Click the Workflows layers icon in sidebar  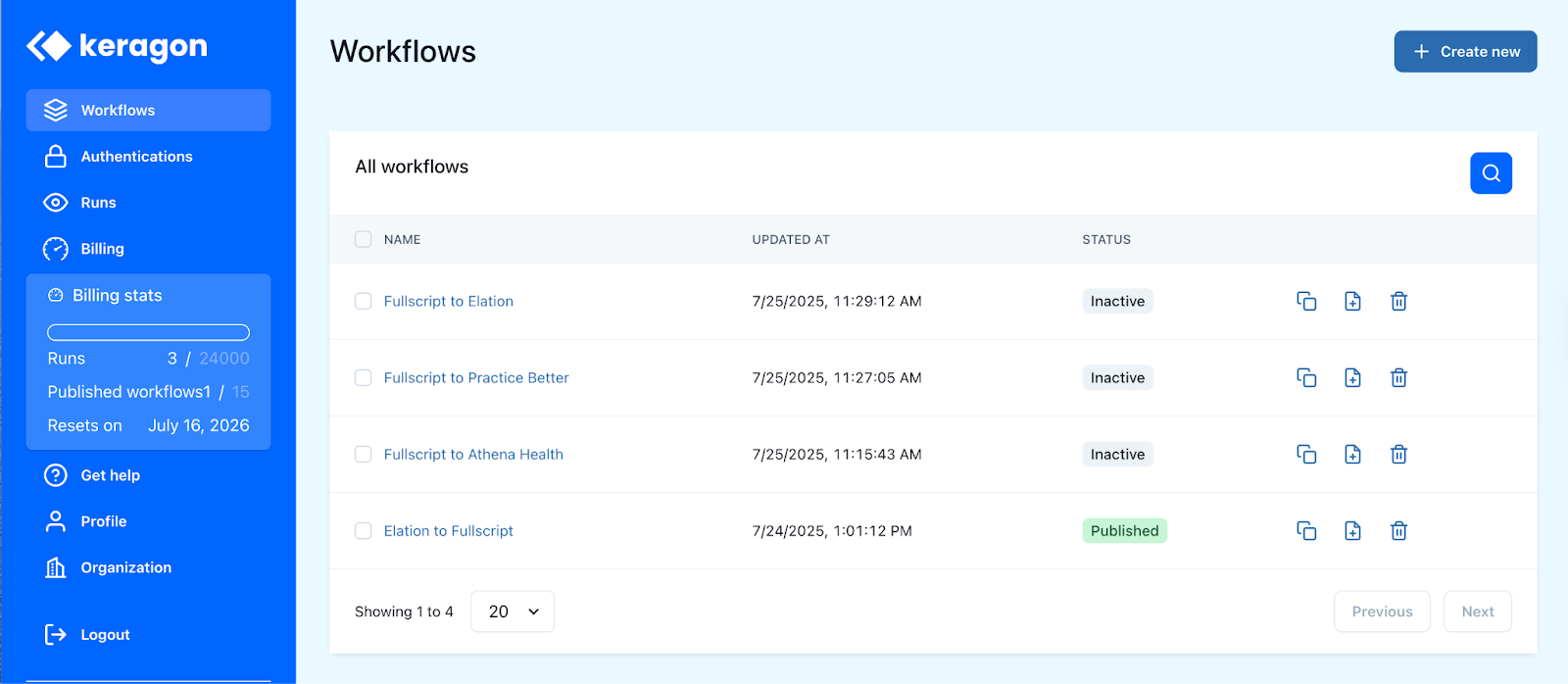56,110
